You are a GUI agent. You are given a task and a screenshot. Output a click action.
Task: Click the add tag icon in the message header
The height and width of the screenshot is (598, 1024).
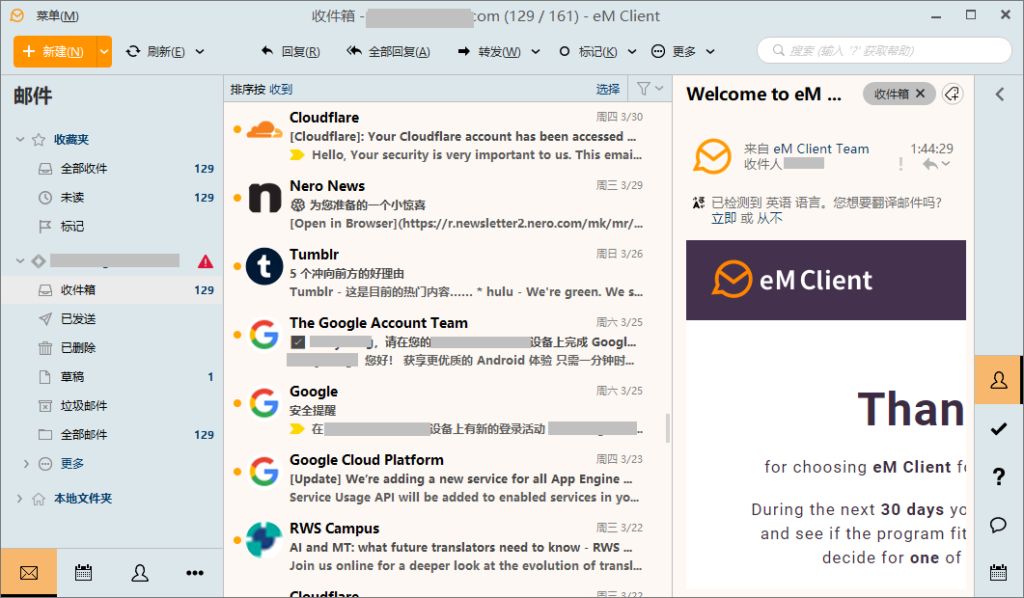[952, 93]
